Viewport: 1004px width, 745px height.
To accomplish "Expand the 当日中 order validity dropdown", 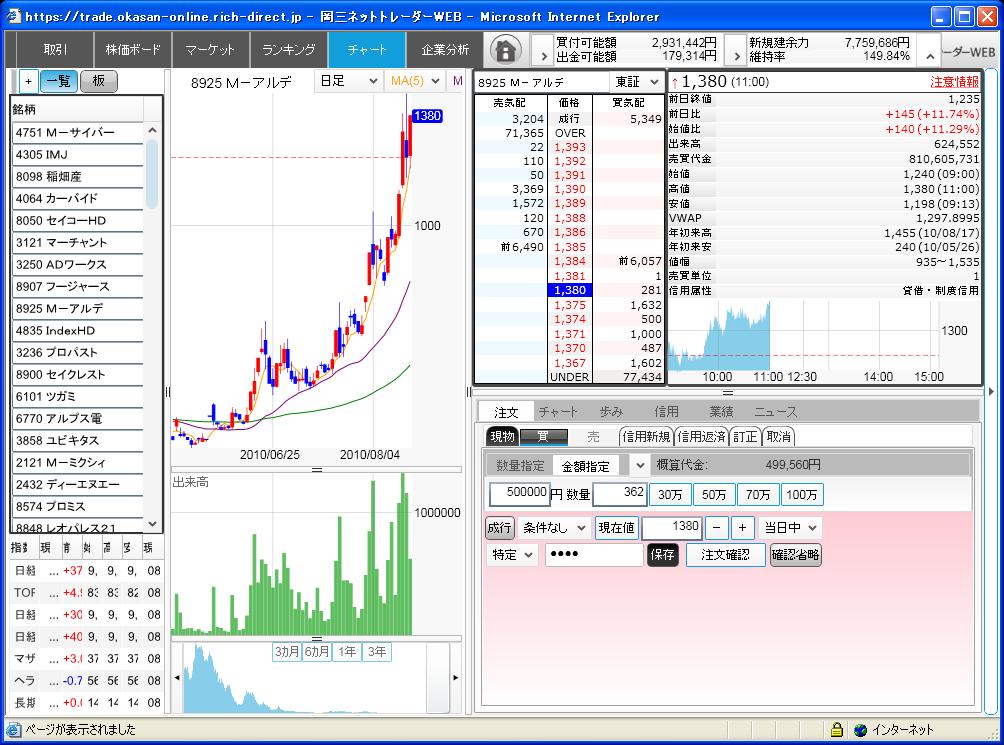I will point(790,528).
